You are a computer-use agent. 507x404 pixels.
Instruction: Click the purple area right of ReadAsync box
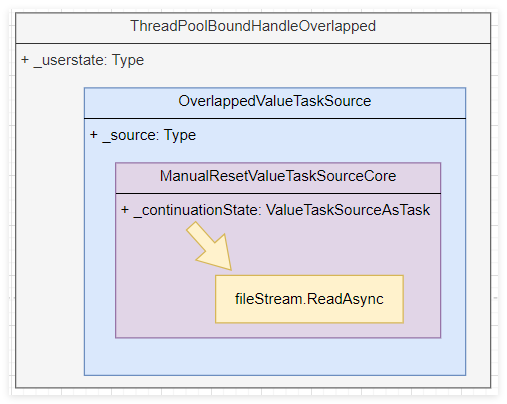(x=422, y=299)
